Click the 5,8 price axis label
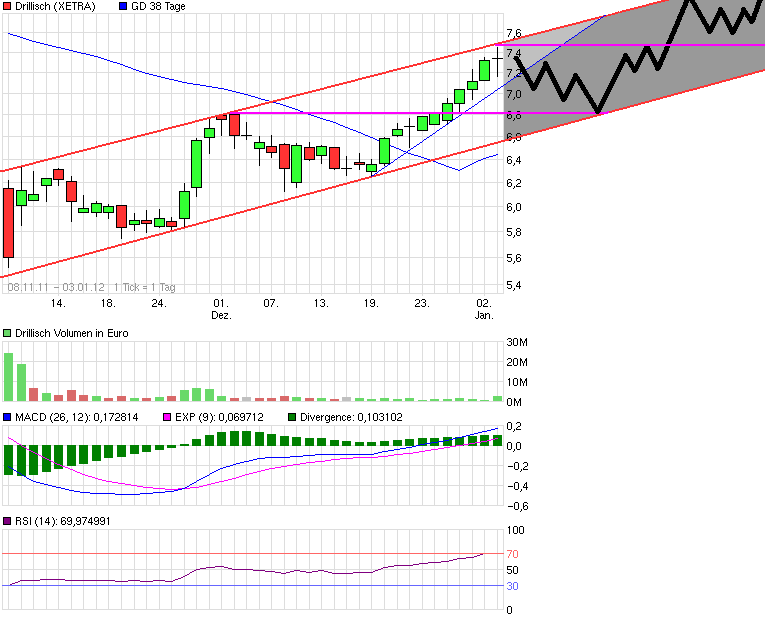Viewport: 765px width, 618px height. click(x=514, y=232)
